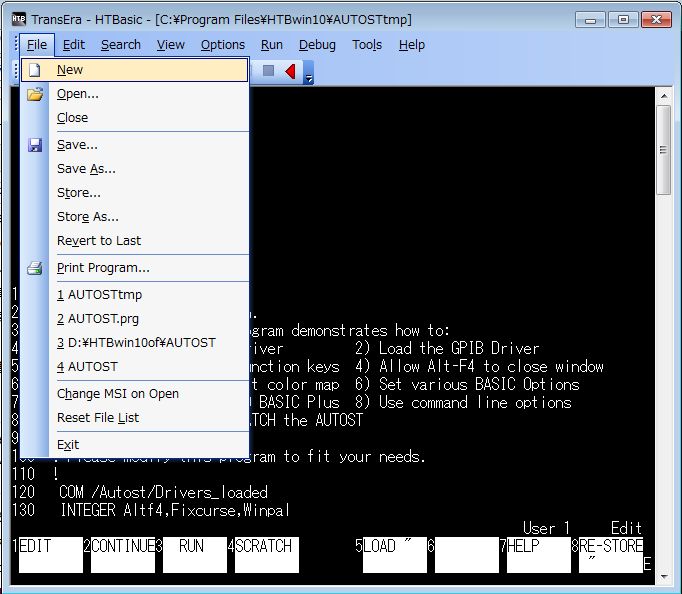Open recent file 2 AUTOST.prg
This screenshot has width=682, height=594.
tap(135, 319)
